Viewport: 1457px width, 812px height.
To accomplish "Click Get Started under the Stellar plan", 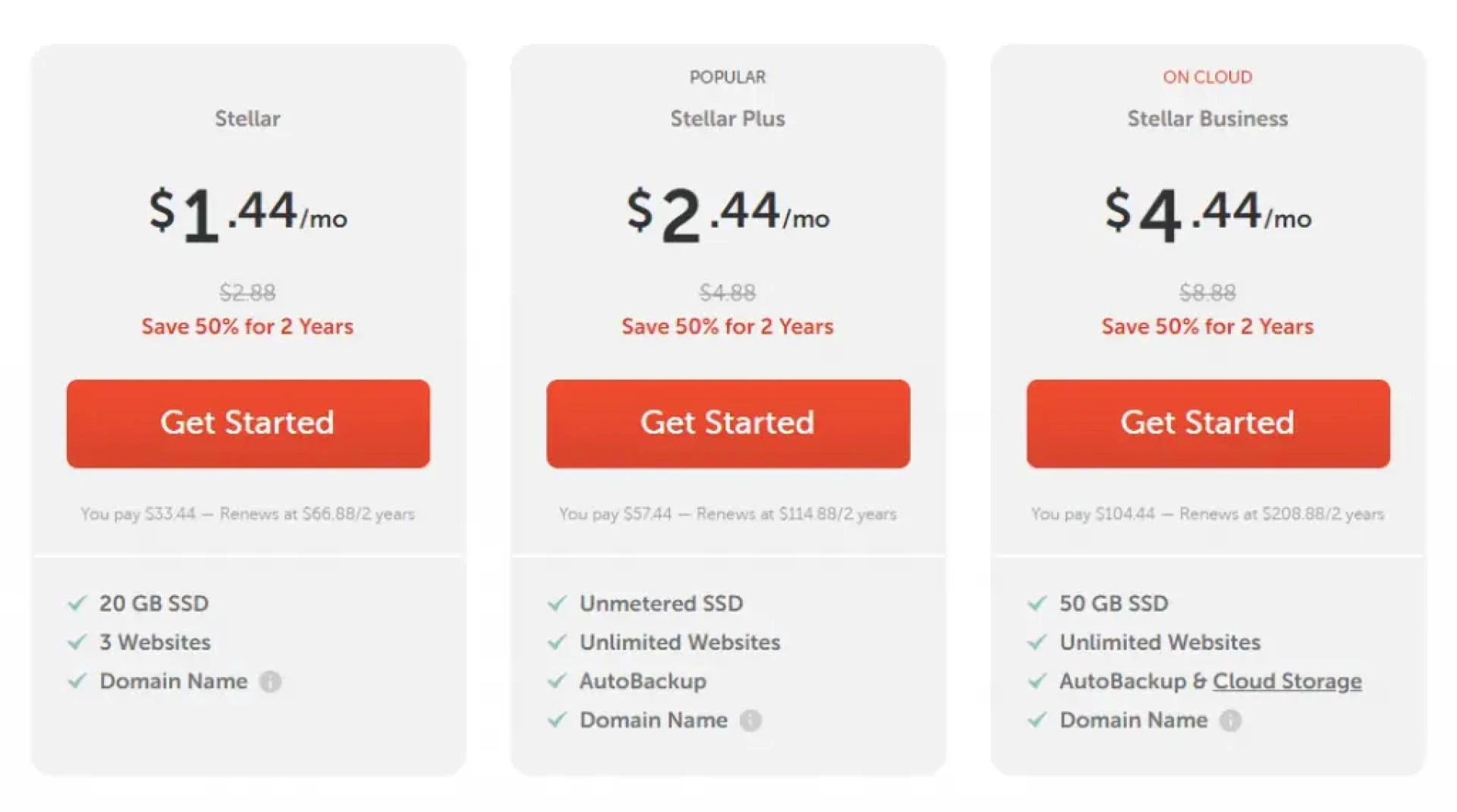I will 247,423.
